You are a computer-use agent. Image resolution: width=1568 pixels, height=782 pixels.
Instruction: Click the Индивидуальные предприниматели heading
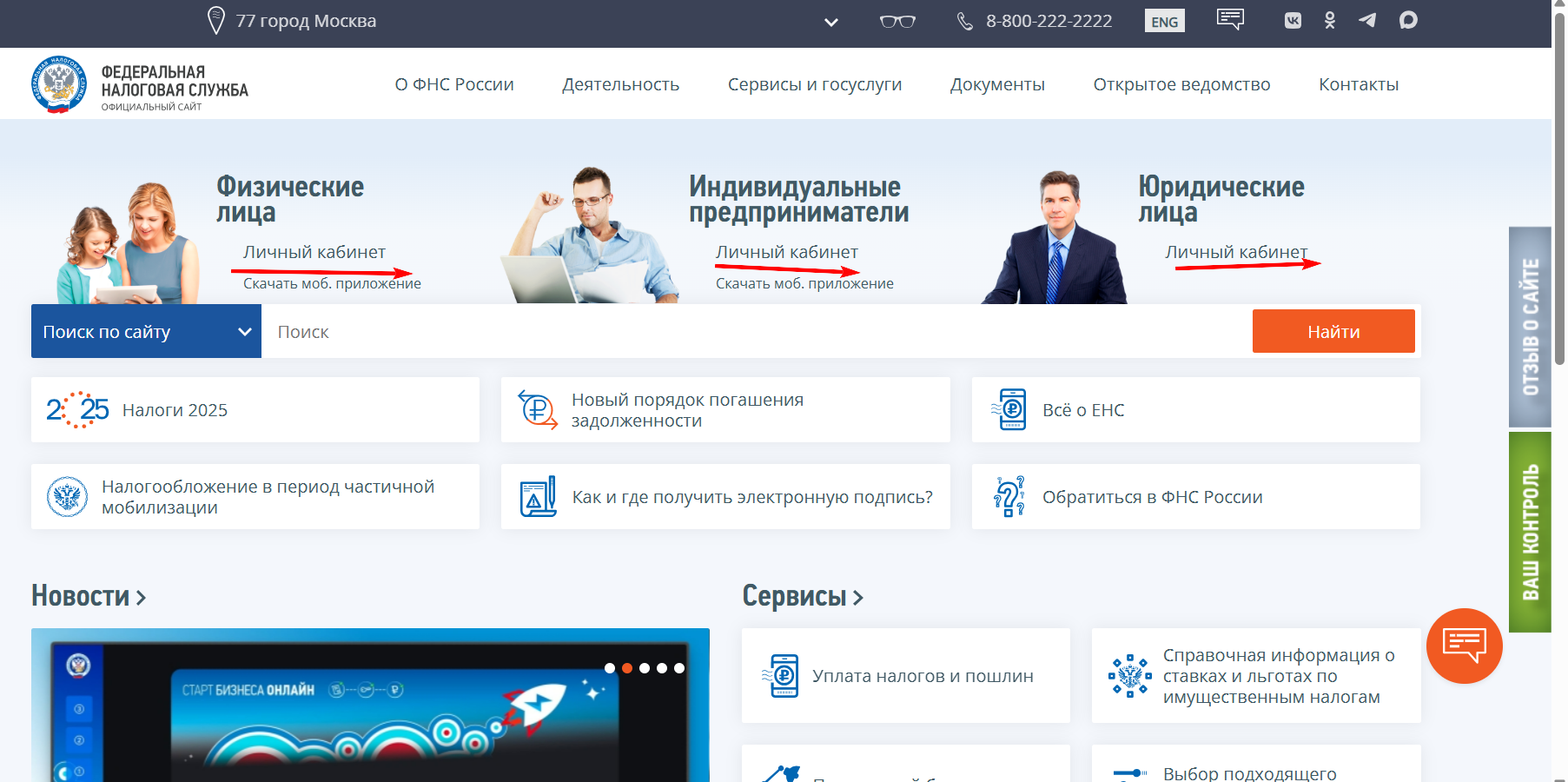tap(799, 199)
